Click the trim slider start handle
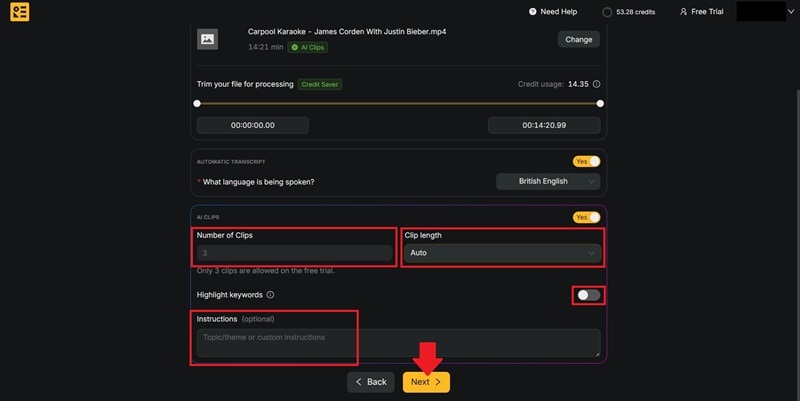This screenshot has width=800, height=401. pyautogui.click(x=197, y=104)
